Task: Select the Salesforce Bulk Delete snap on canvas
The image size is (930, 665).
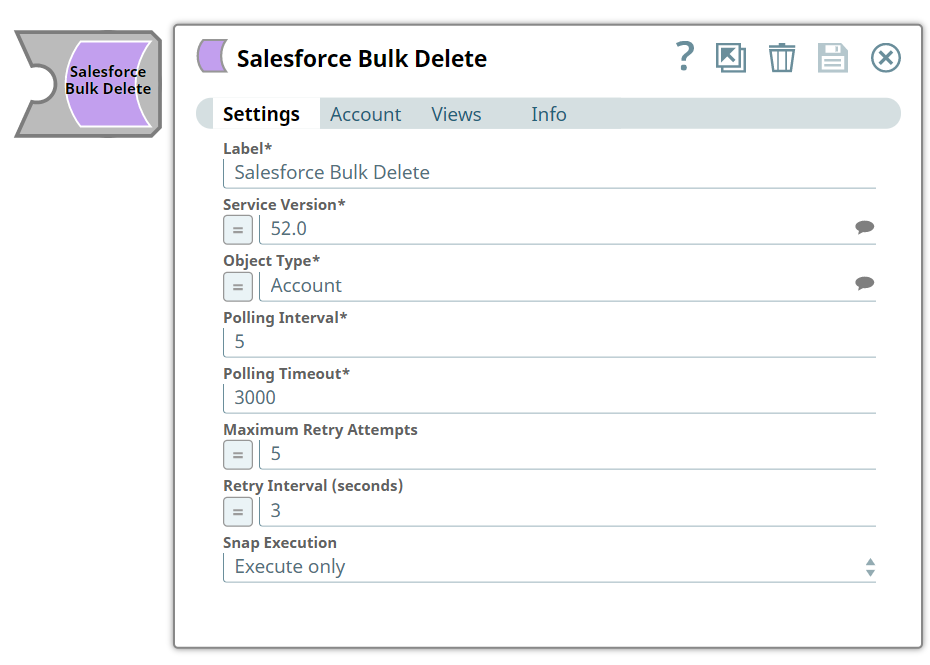Action: point(89,84)
